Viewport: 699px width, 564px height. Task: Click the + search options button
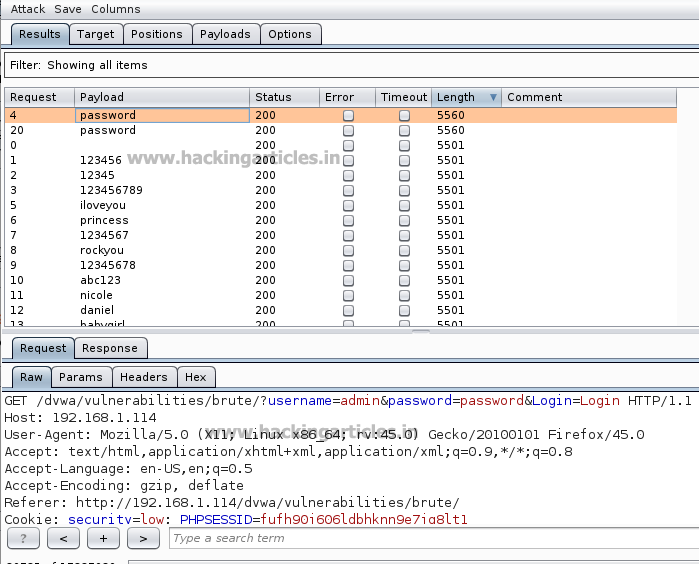[103, 539]
